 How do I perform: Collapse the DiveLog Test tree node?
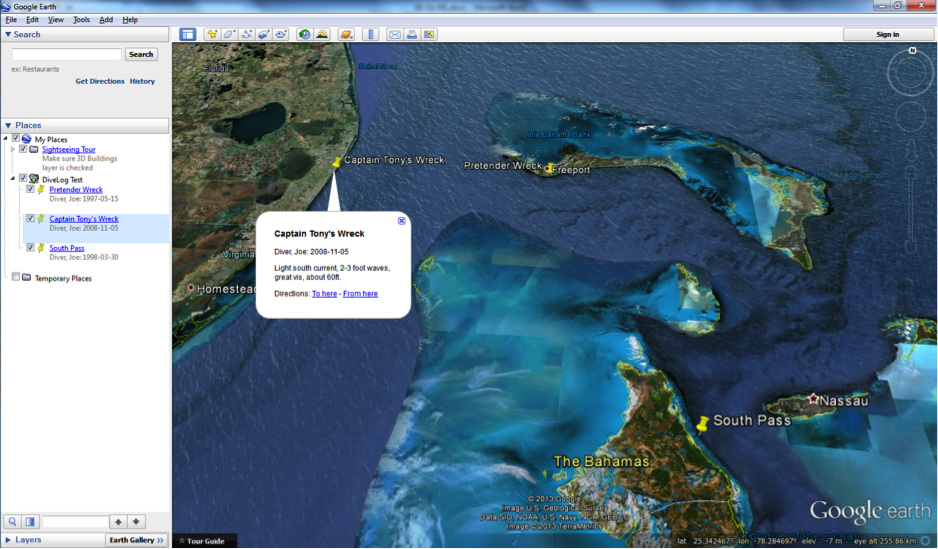coord(13,178)
